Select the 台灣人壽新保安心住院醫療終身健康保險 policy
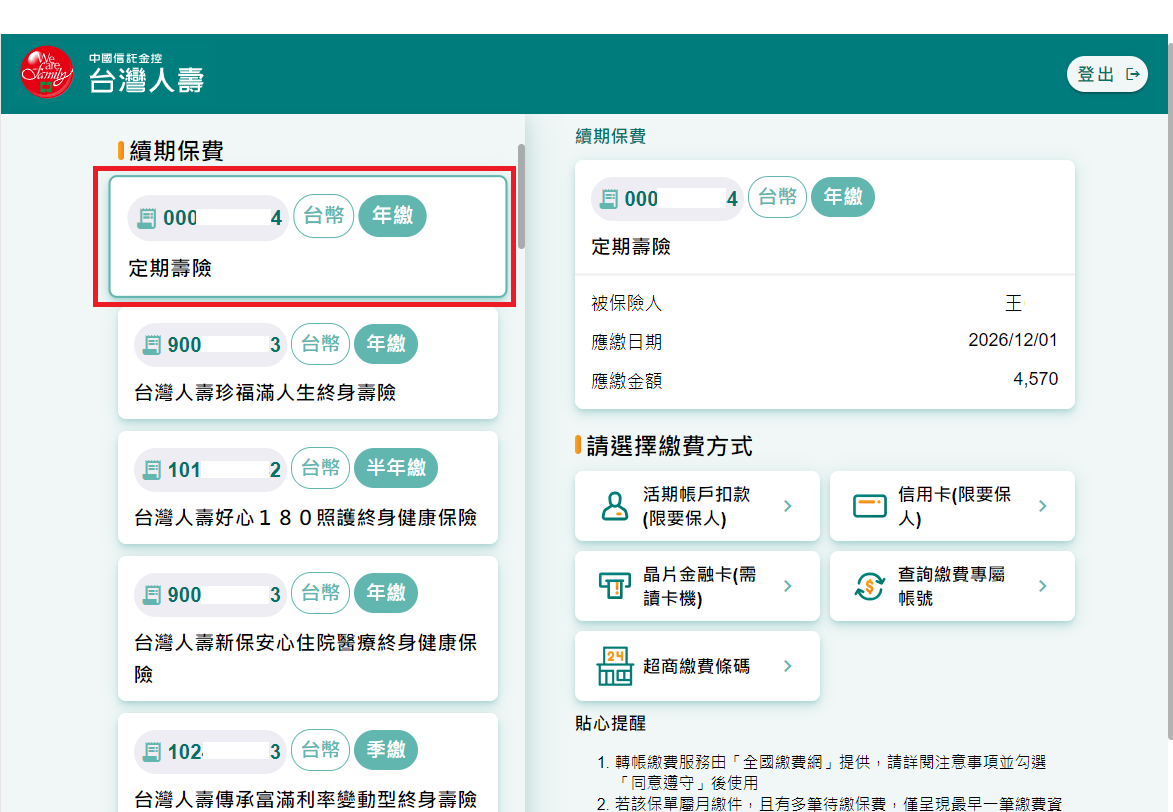Viewport: 1173px width, 812px height. 308,629
